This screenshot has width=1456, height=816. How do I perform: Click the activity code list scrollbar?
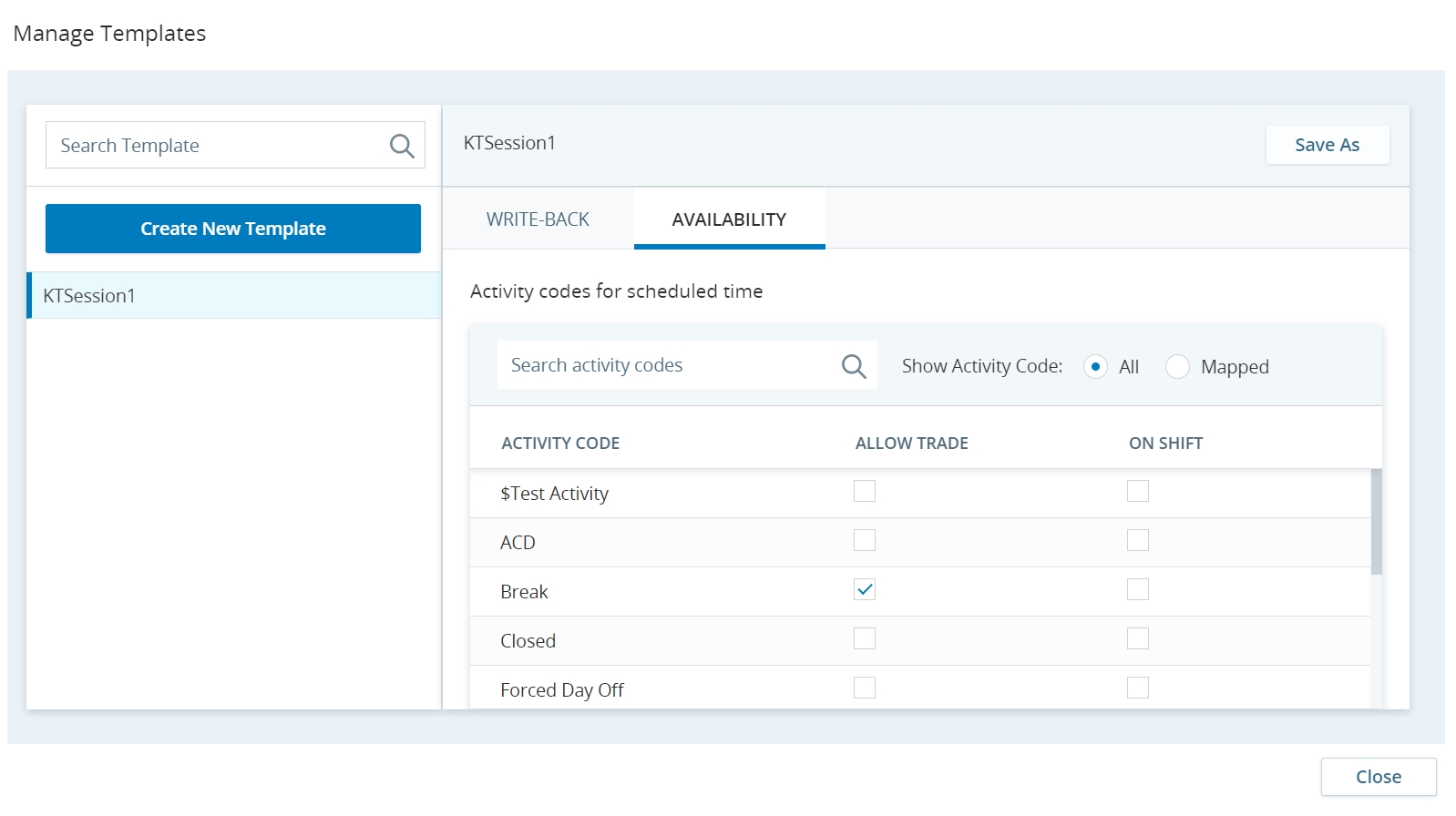coord(1376,522)
